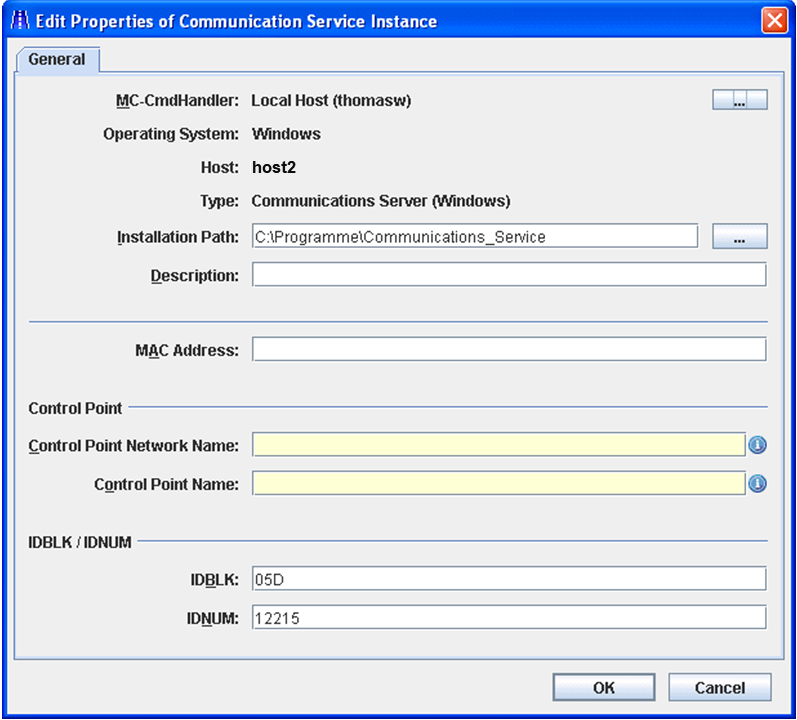This screenshot has width=797, height=720.
Task: Click the Communications Server (Windows) type text
Action: pos(380,201)
